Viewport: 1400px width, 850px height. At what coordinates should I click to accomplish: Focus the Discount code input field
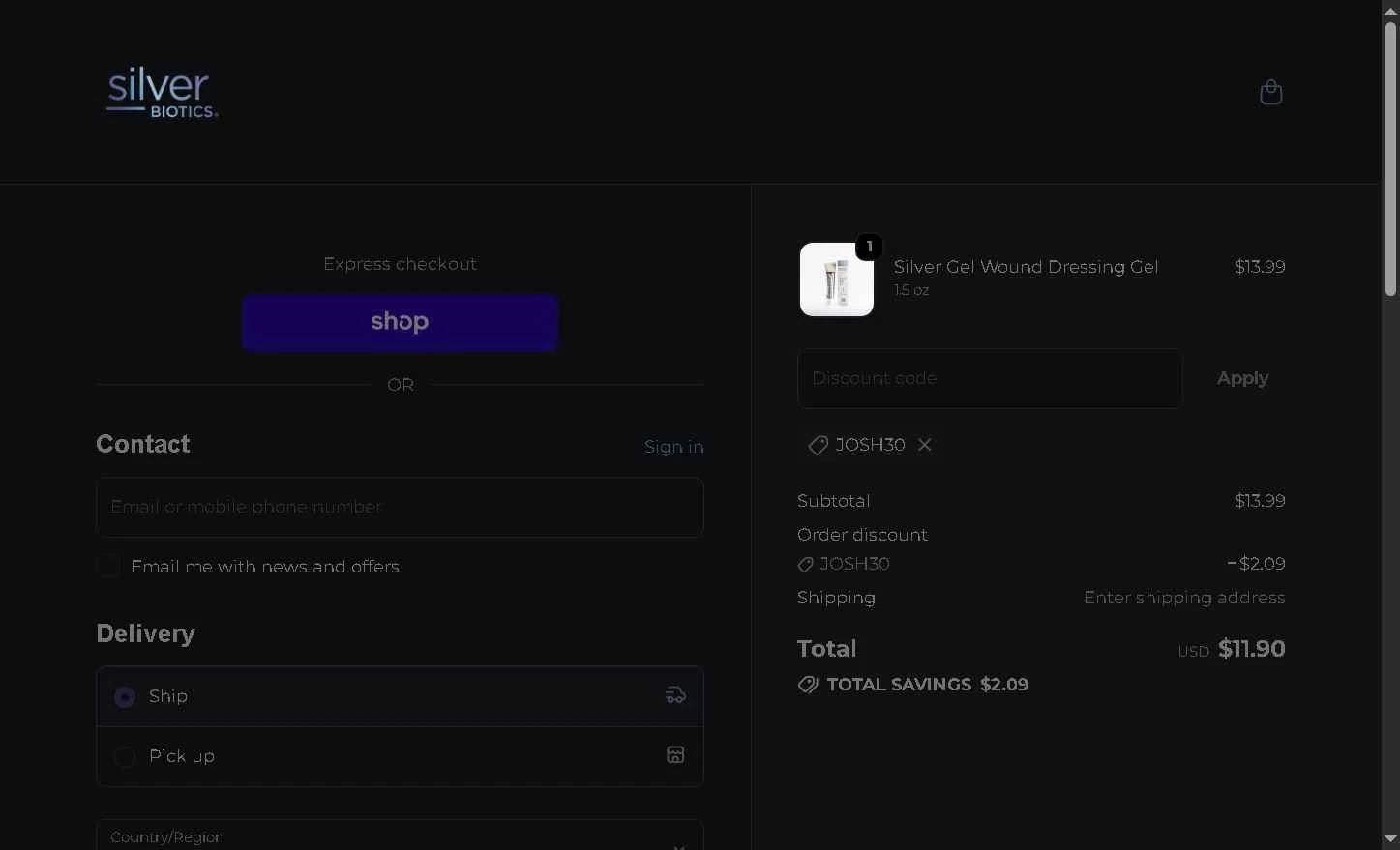tap(990, 378)
